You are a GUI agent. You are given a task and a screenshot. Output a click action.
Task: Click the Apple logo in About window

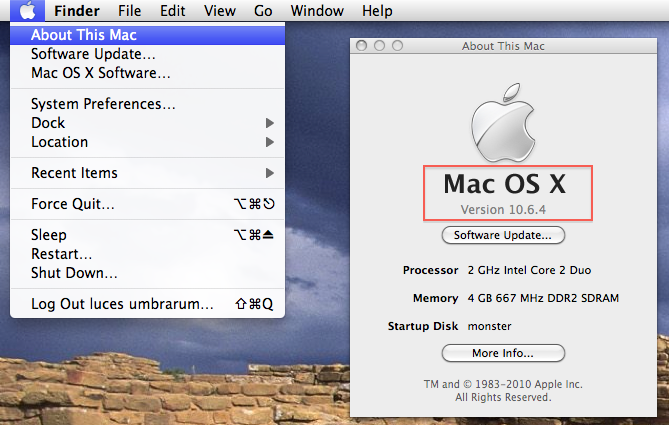point(503,122)
